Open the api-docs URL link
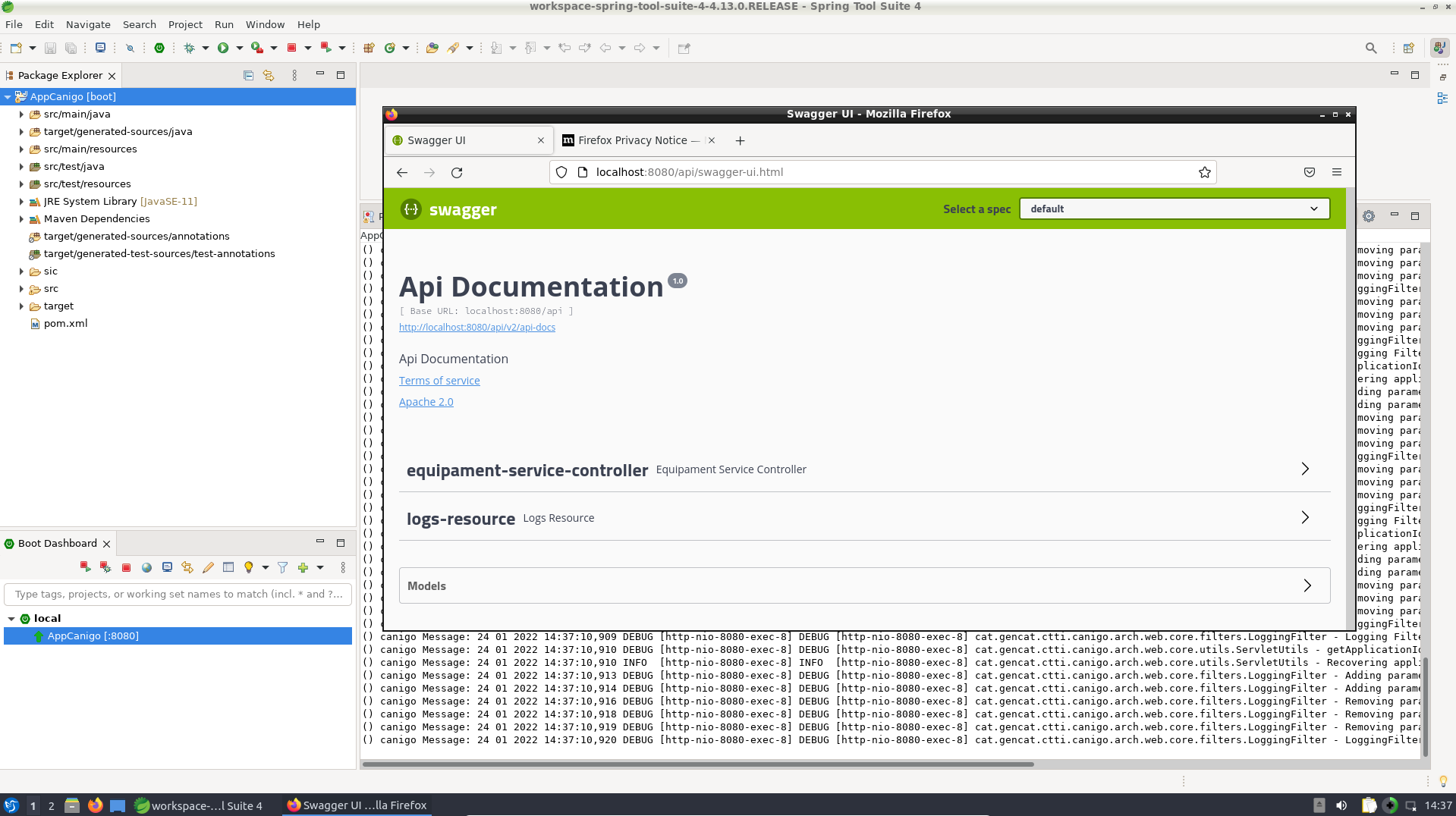The height and width of the screenshot is (816, 1456). (477, 328)
